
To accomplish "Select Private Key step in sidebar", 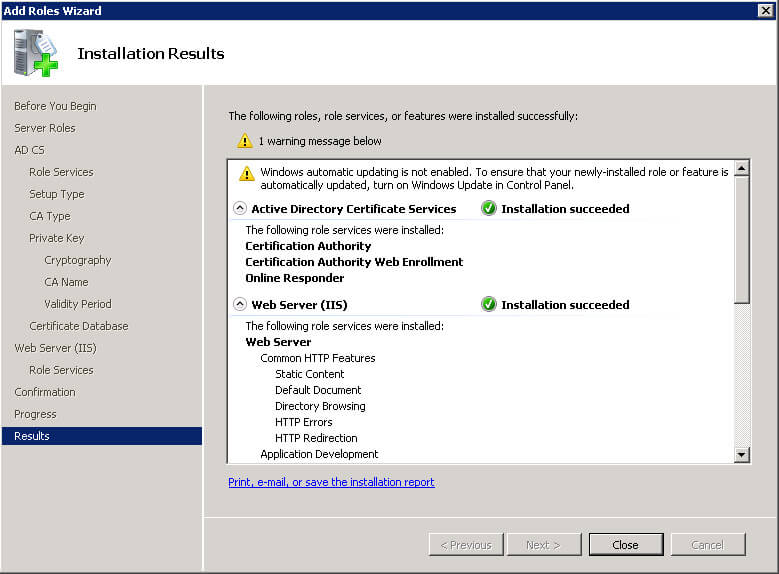I will pyautogui.click(x=57, y=238).
